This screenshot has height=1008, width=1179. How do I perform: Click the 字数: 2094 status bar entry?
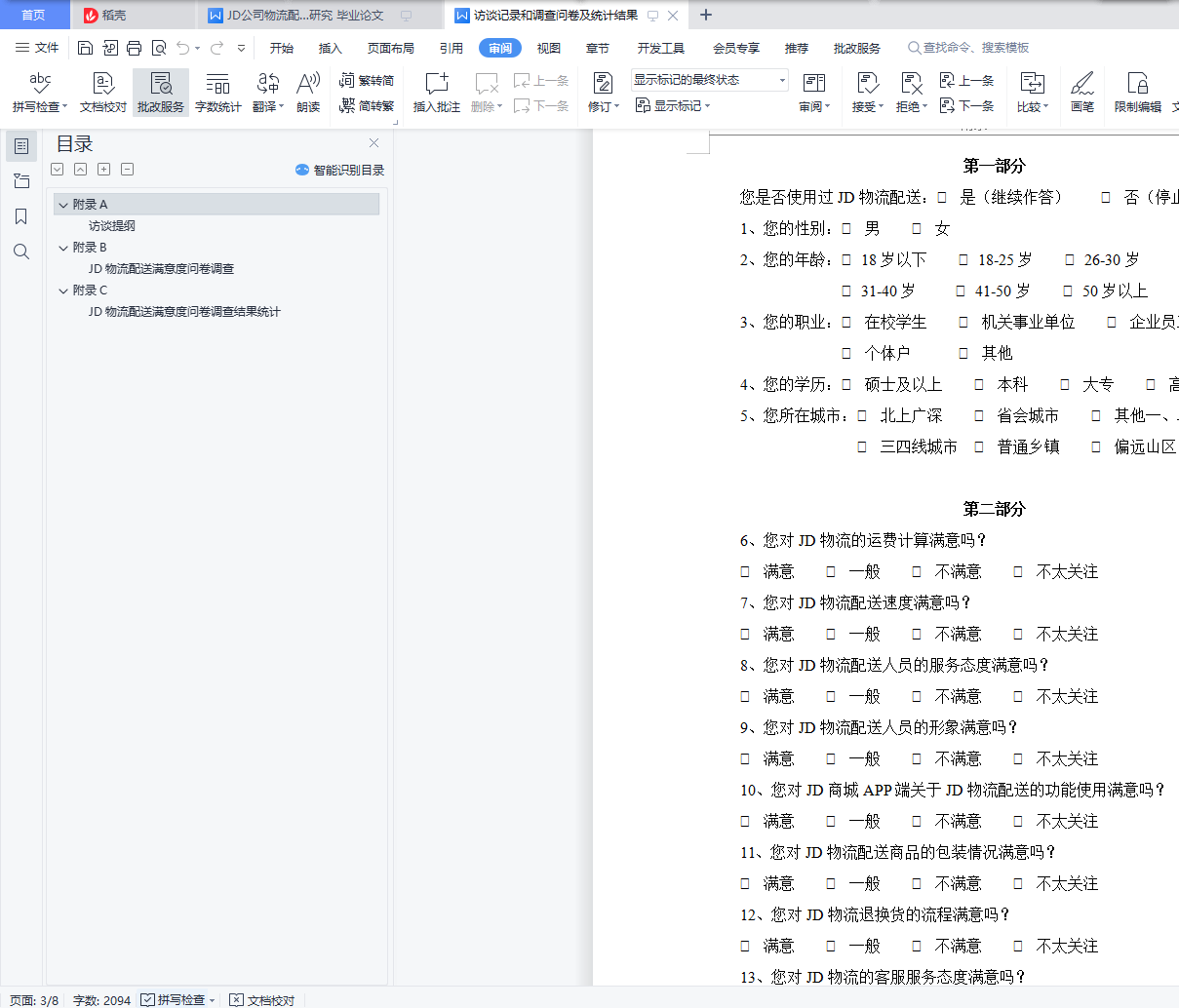(x=101, y=1000)
